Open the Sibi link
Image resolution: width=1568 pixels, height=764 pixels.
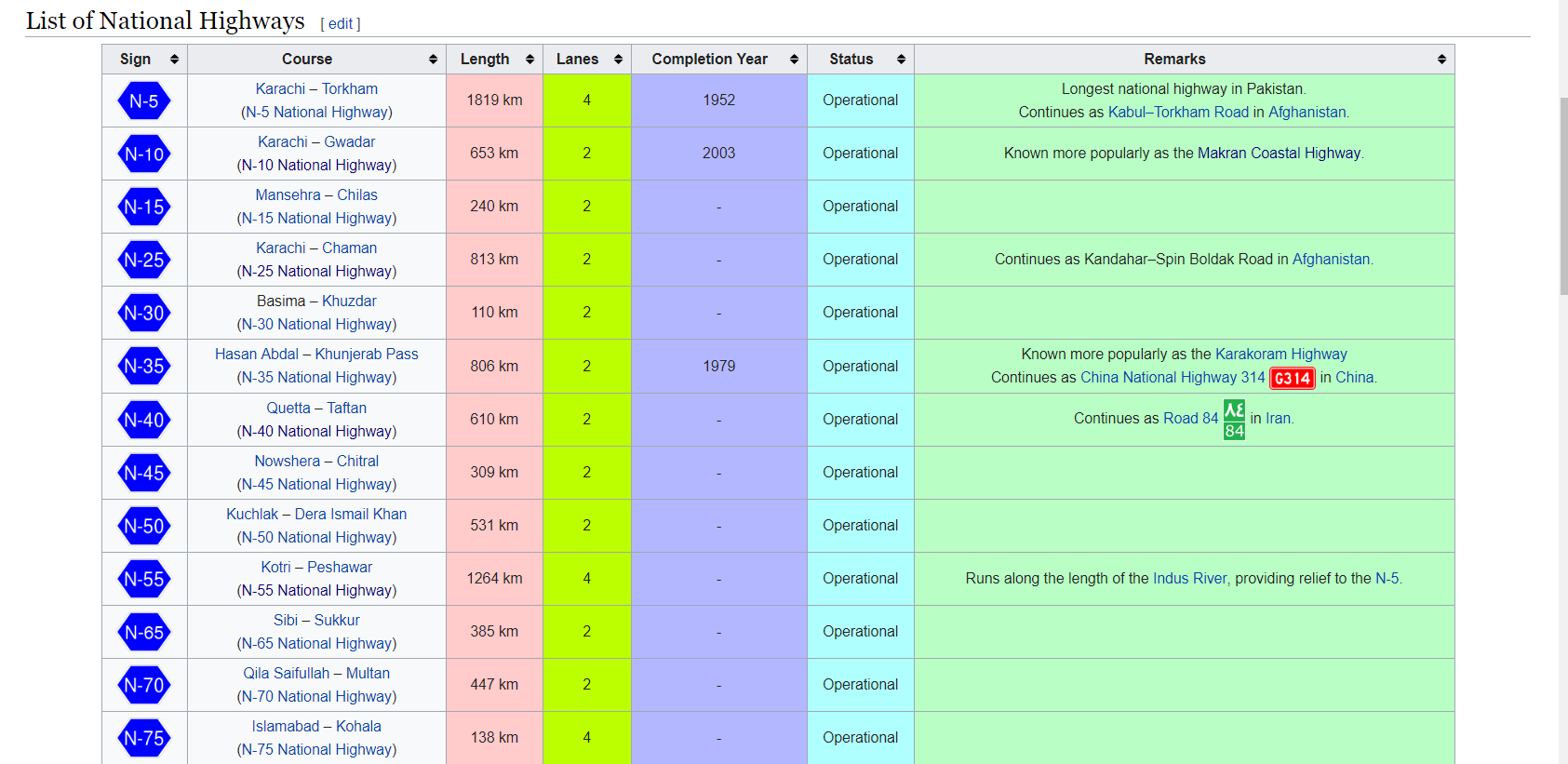286,620
